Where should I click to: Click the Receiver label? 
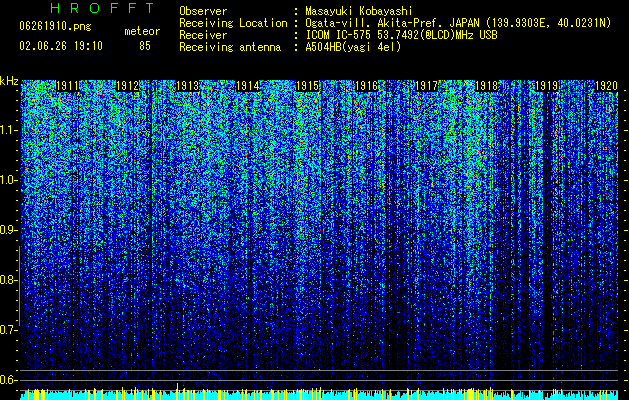click(203, 35)
